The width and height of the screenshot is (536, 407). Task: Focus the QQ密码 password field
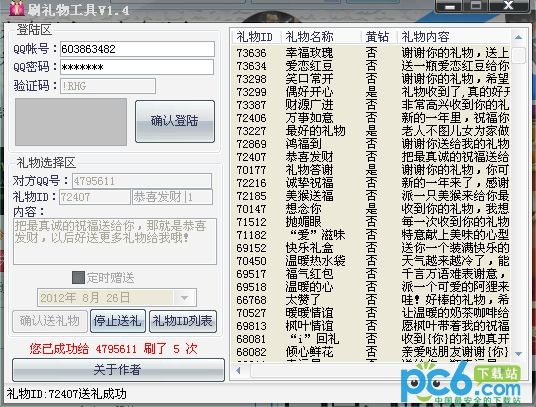137,67
